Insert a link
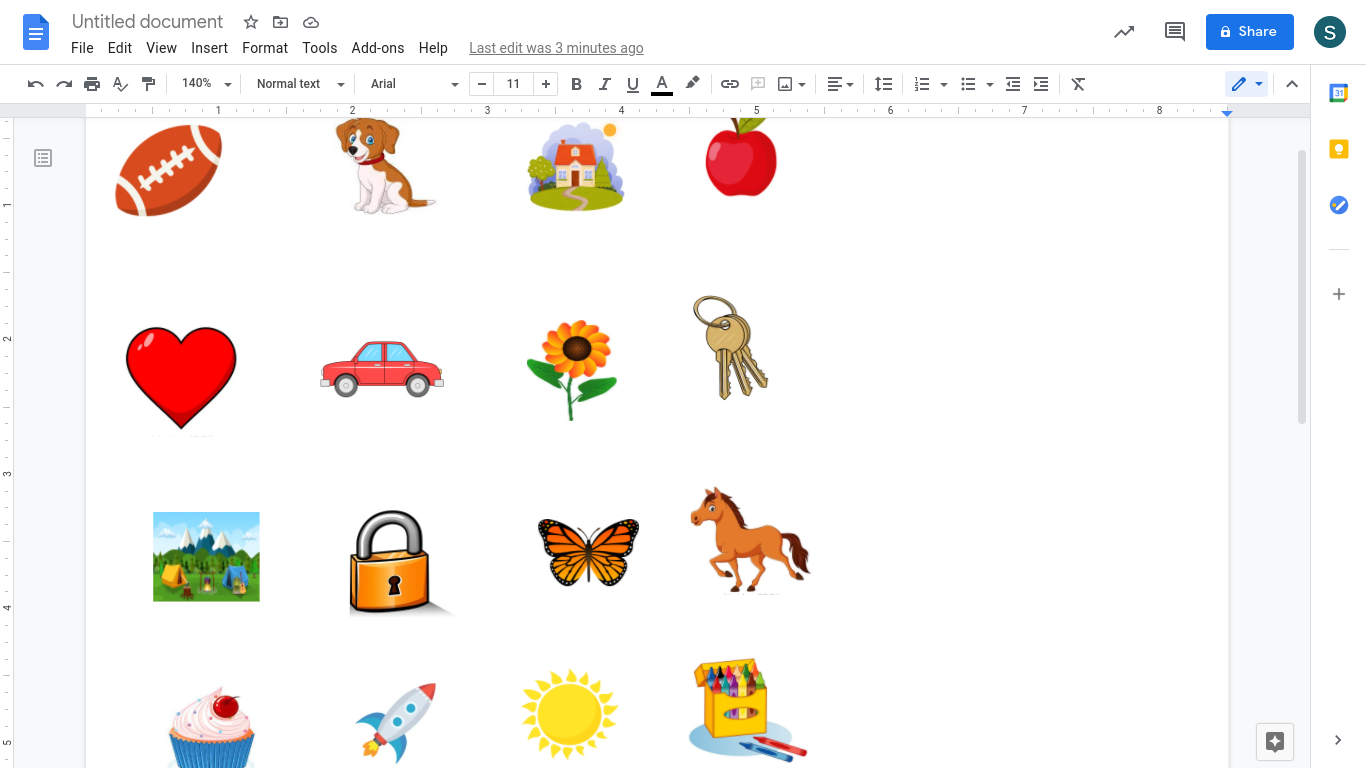This screenshot has height=768, width=1366. point(730,84)
